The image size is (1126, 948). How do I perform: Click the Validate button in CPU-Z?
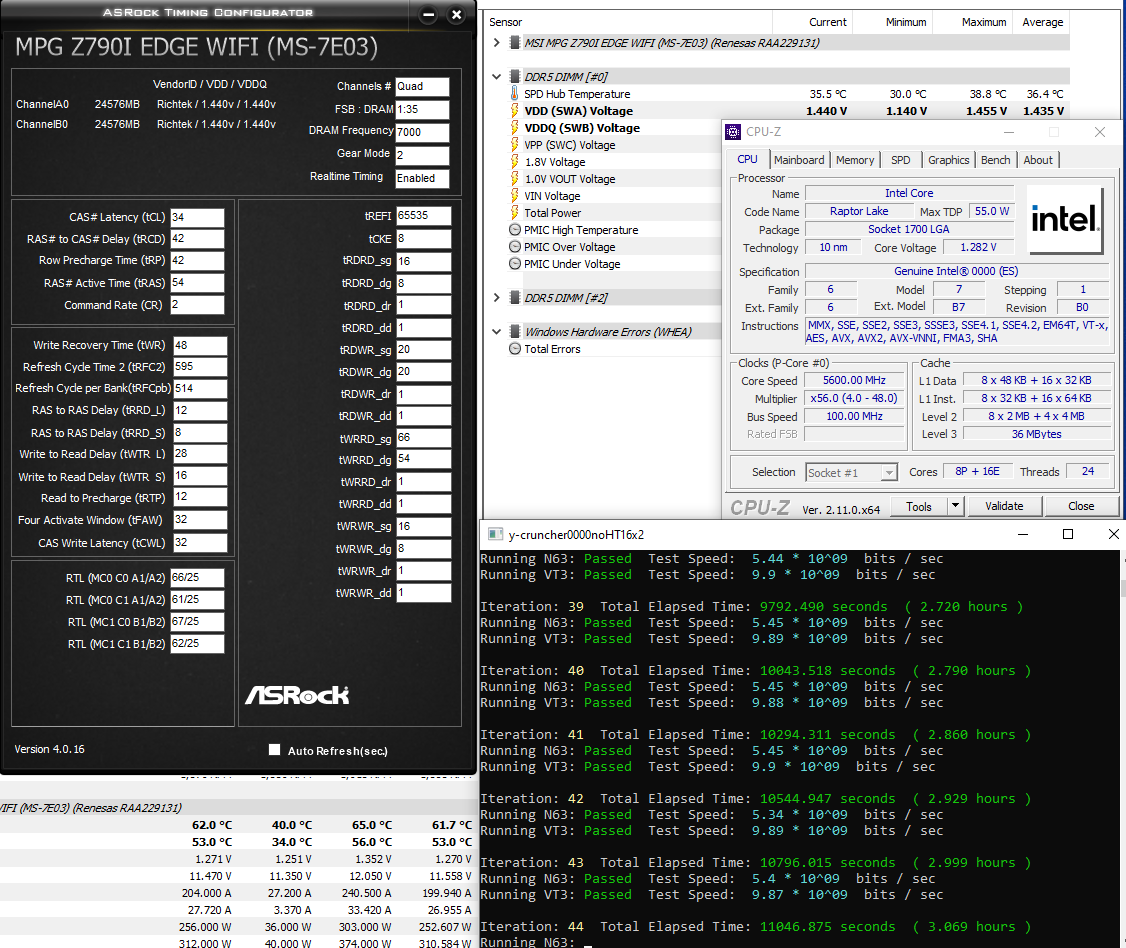pos(1004,506)
